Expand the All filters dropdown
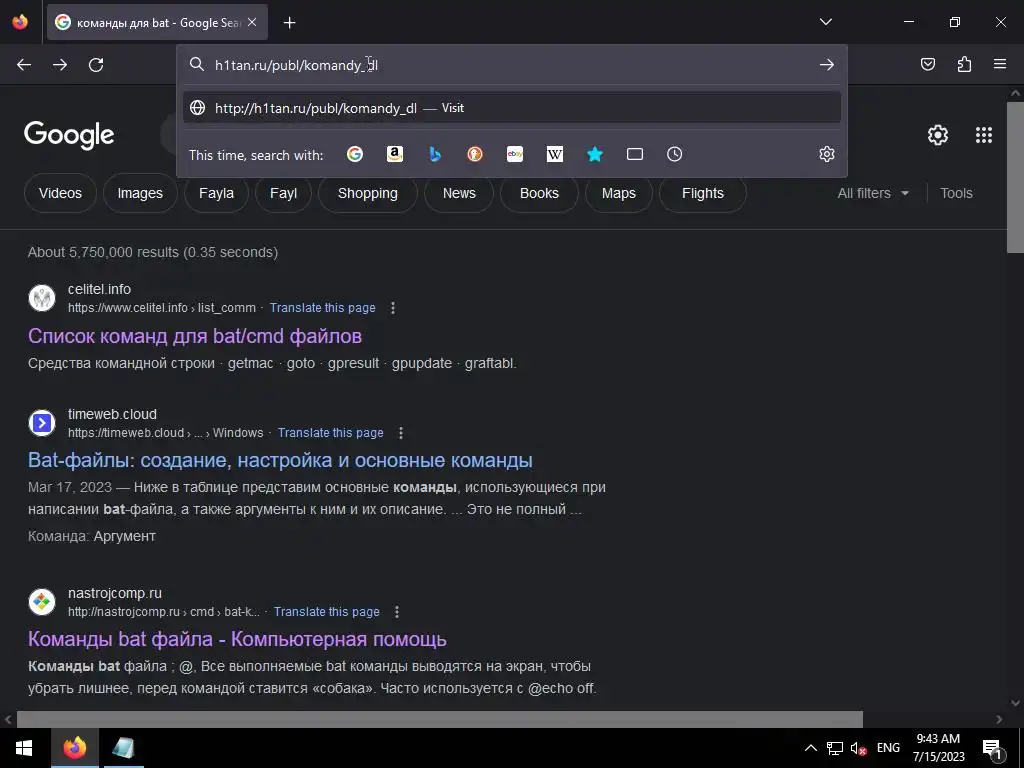This screenshot has width=1024, height=768. 873,193
